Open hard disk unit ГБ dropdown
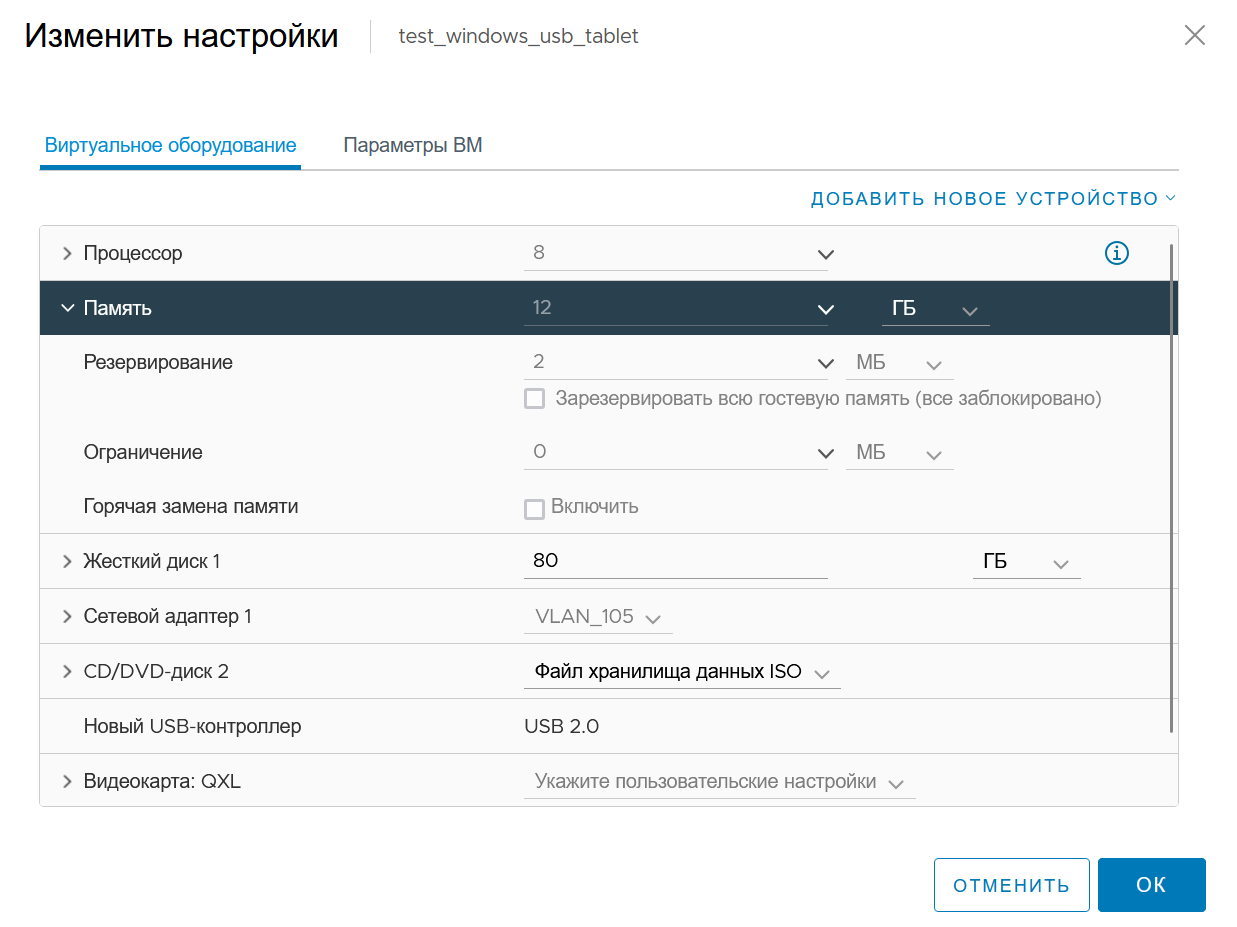1237x927 pixels. (1026, 562)
